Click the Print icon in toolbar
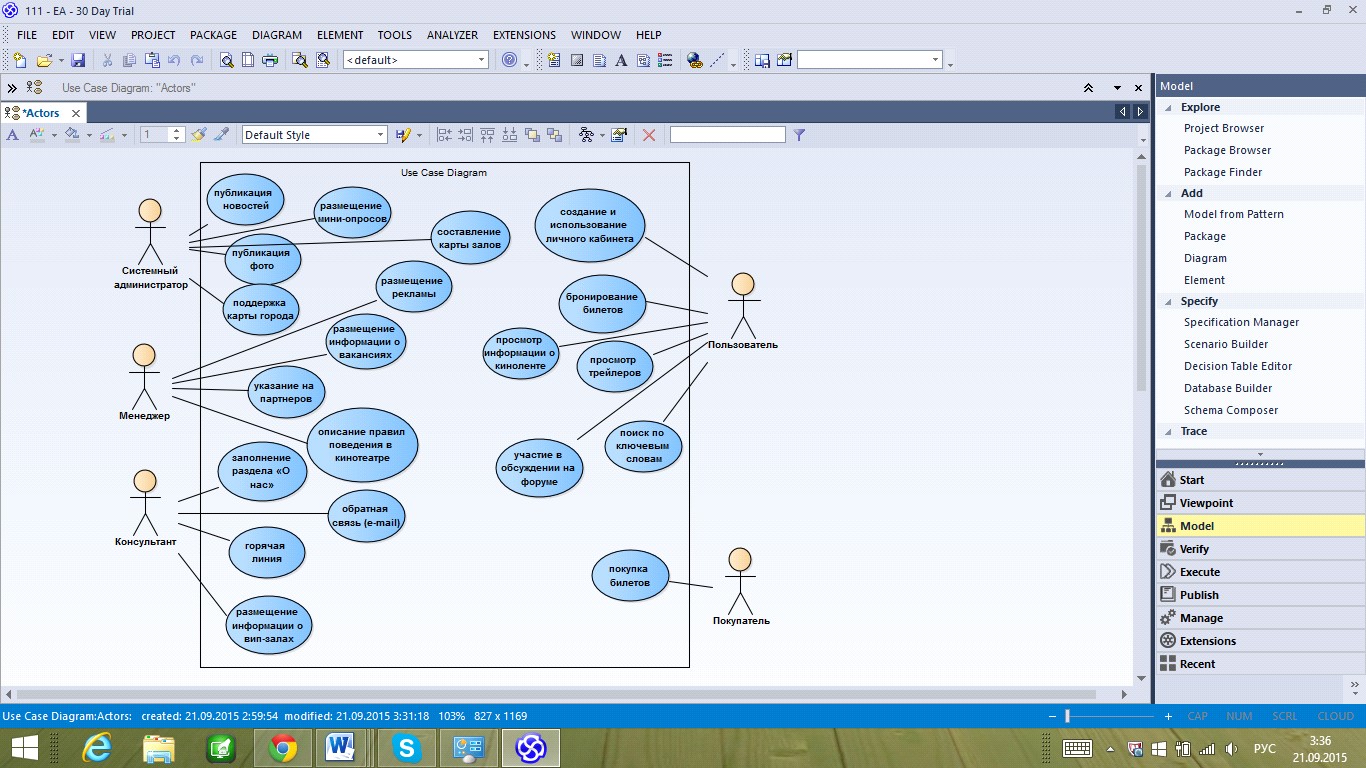 point(270,60)
